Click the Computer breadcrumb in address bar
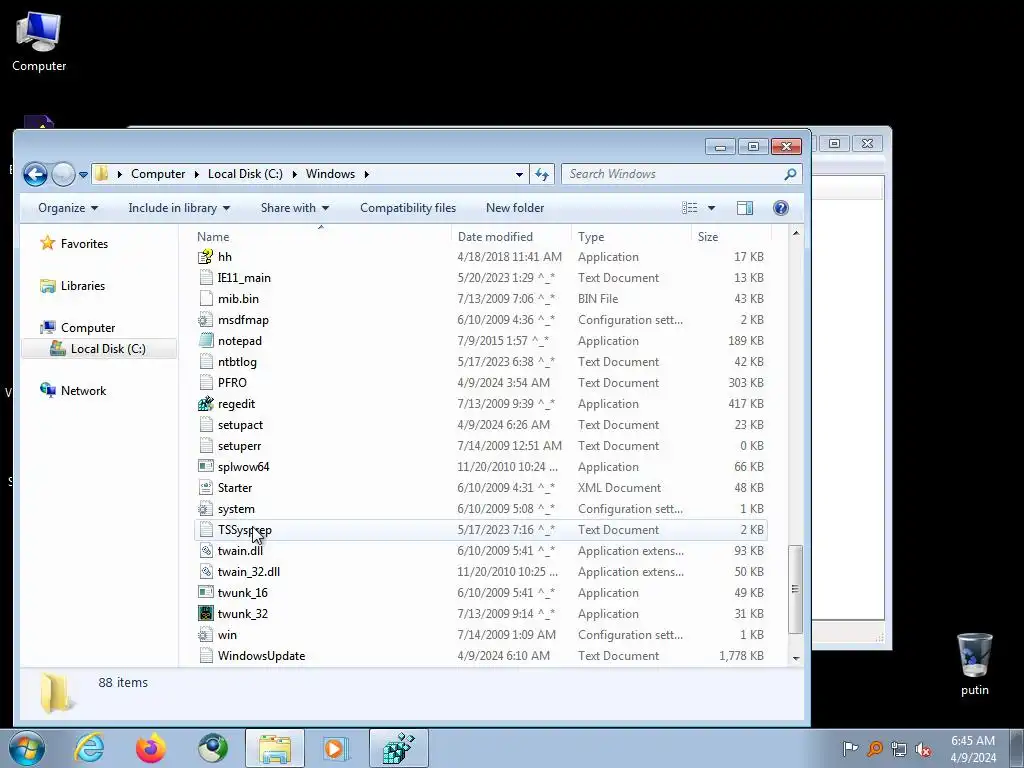The width and height of the screenshot is (1024, 768). (x=158, y=174)
